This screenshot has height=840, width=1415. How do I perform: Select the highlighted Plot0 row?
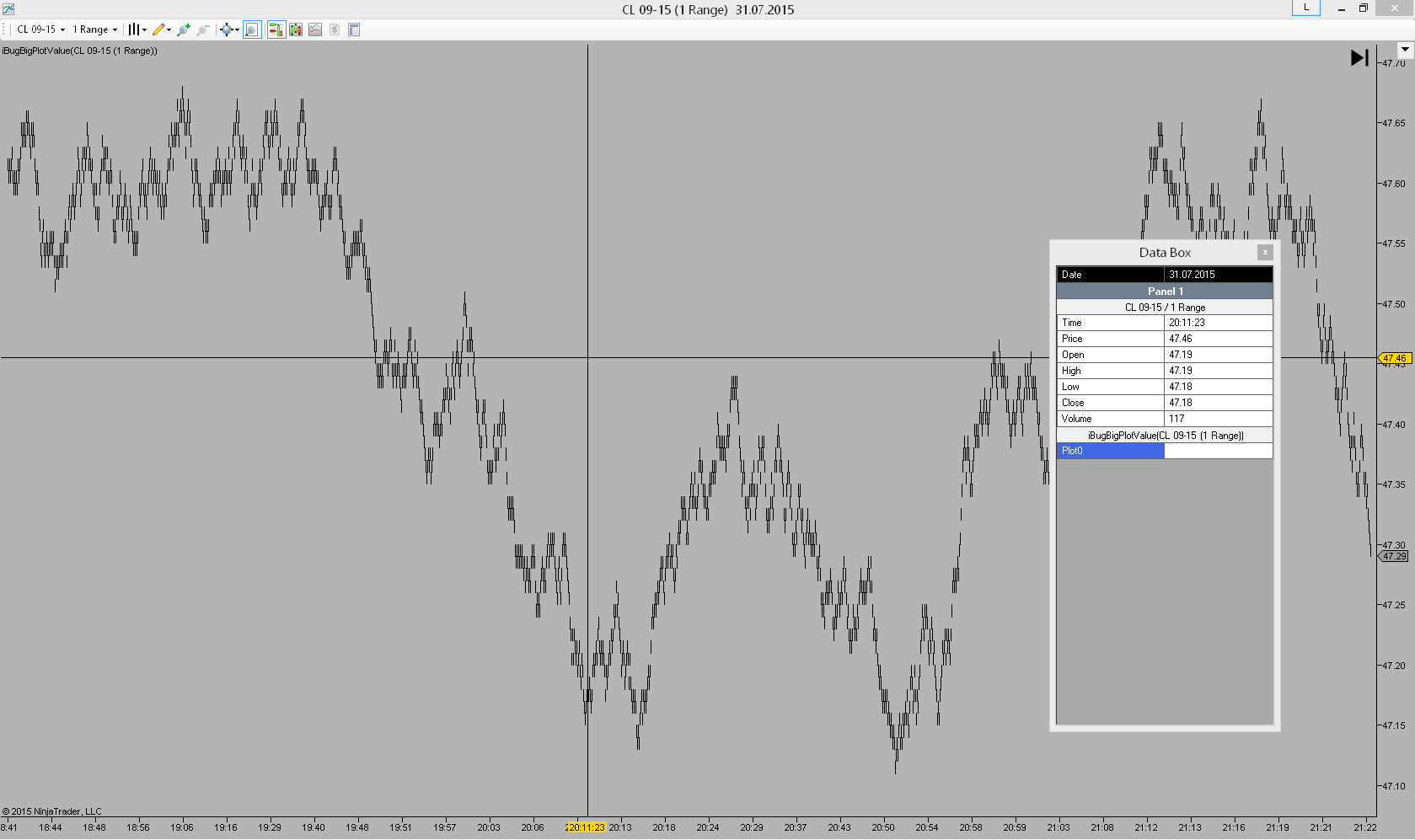point(1165,451)
